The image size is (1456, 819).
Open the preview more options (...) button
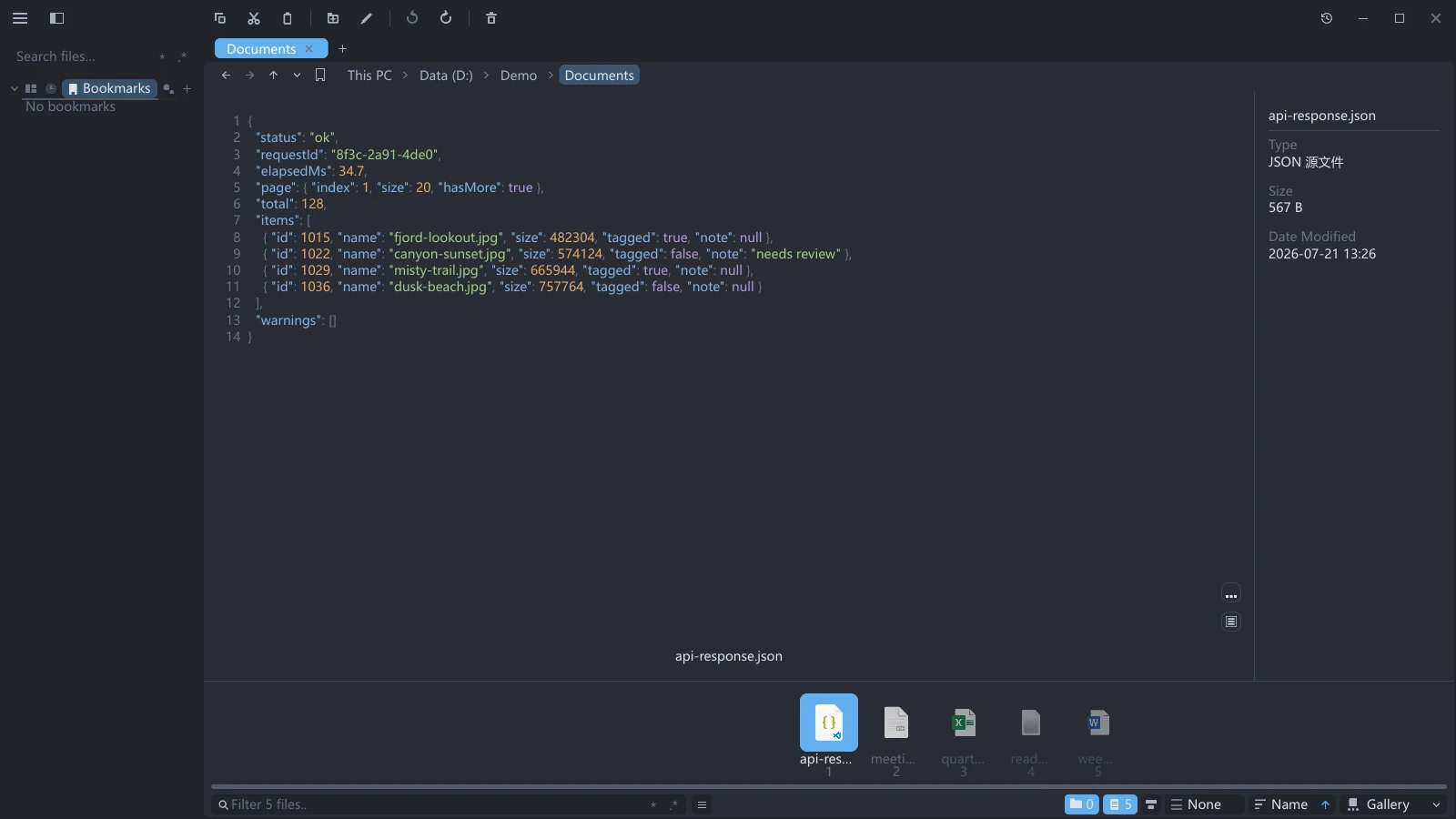tap(1231, 594)
